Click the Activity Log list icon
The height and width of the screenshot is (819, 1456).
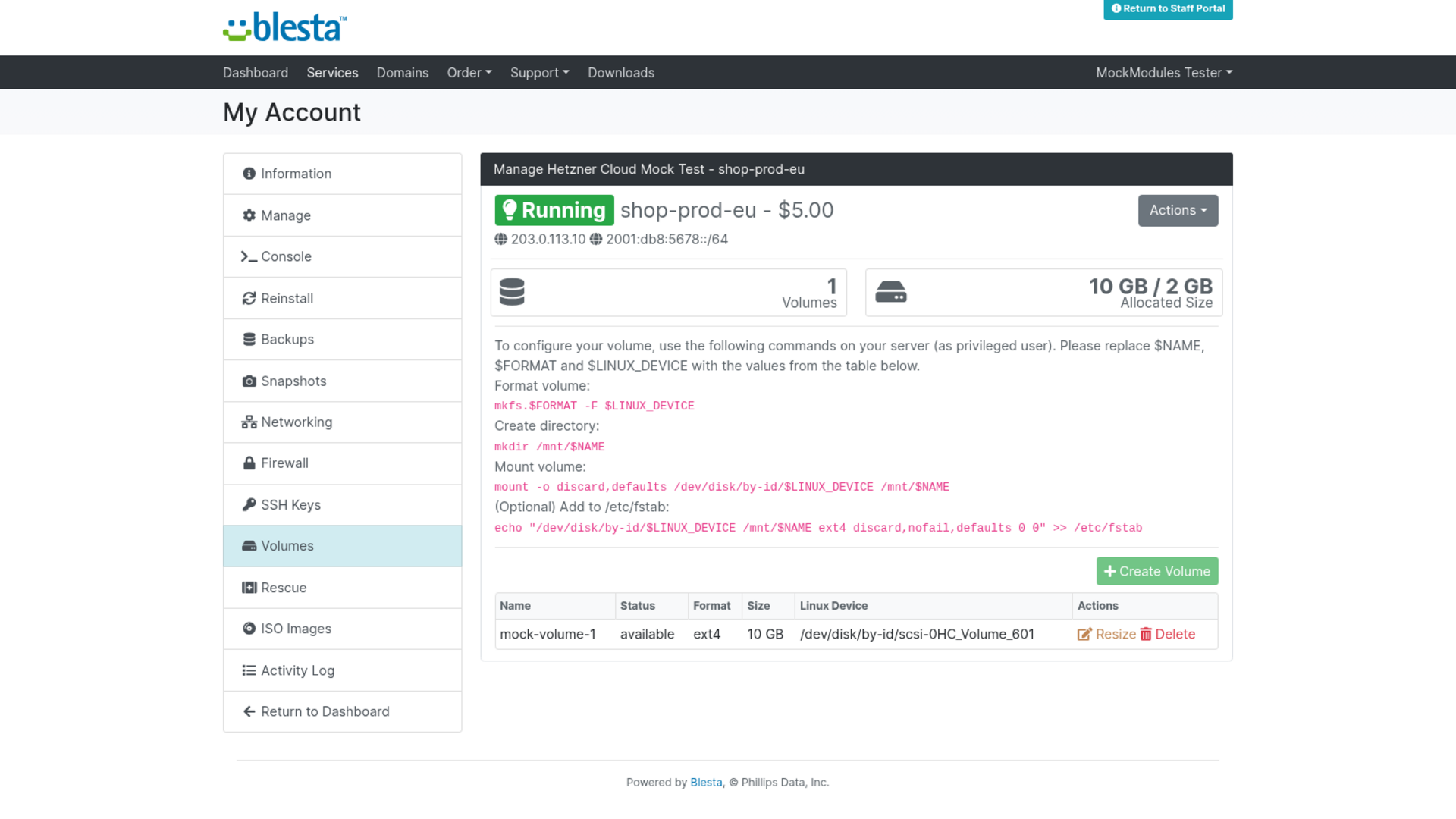pyautogui.click(x=249, y=670)
